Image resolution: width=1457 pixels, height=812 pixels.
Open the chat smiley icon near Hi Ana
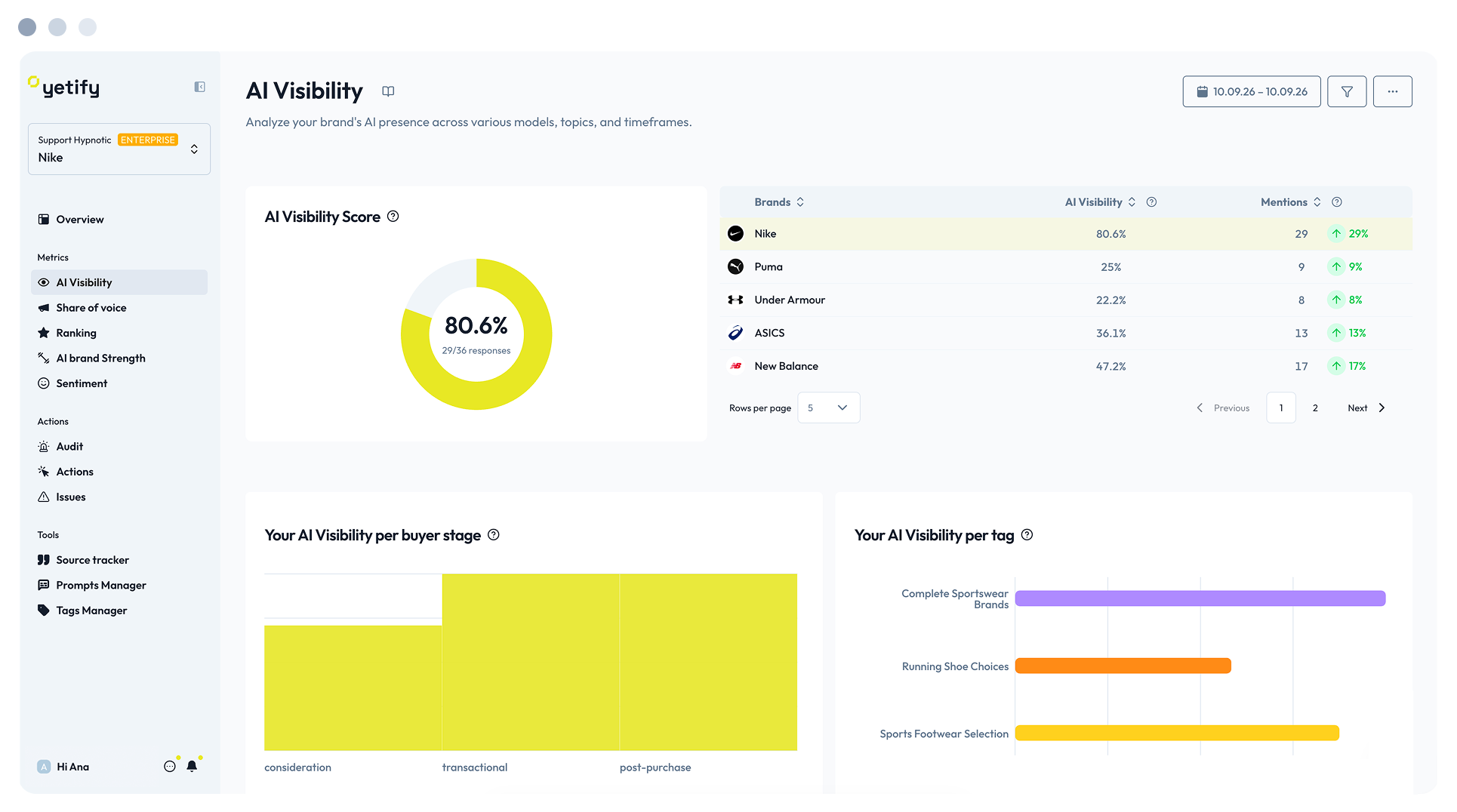(x=170, y=767)
